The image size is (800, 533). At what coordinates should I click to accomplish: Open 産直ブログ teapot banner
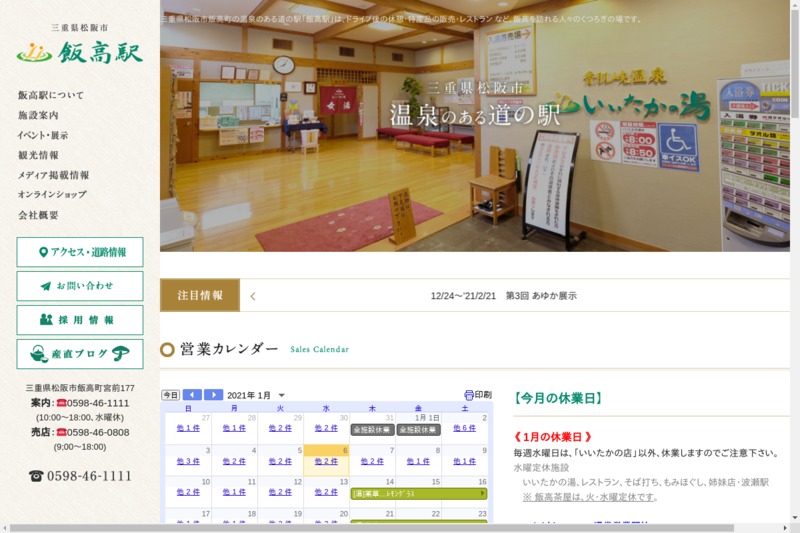tap(80, 354)
